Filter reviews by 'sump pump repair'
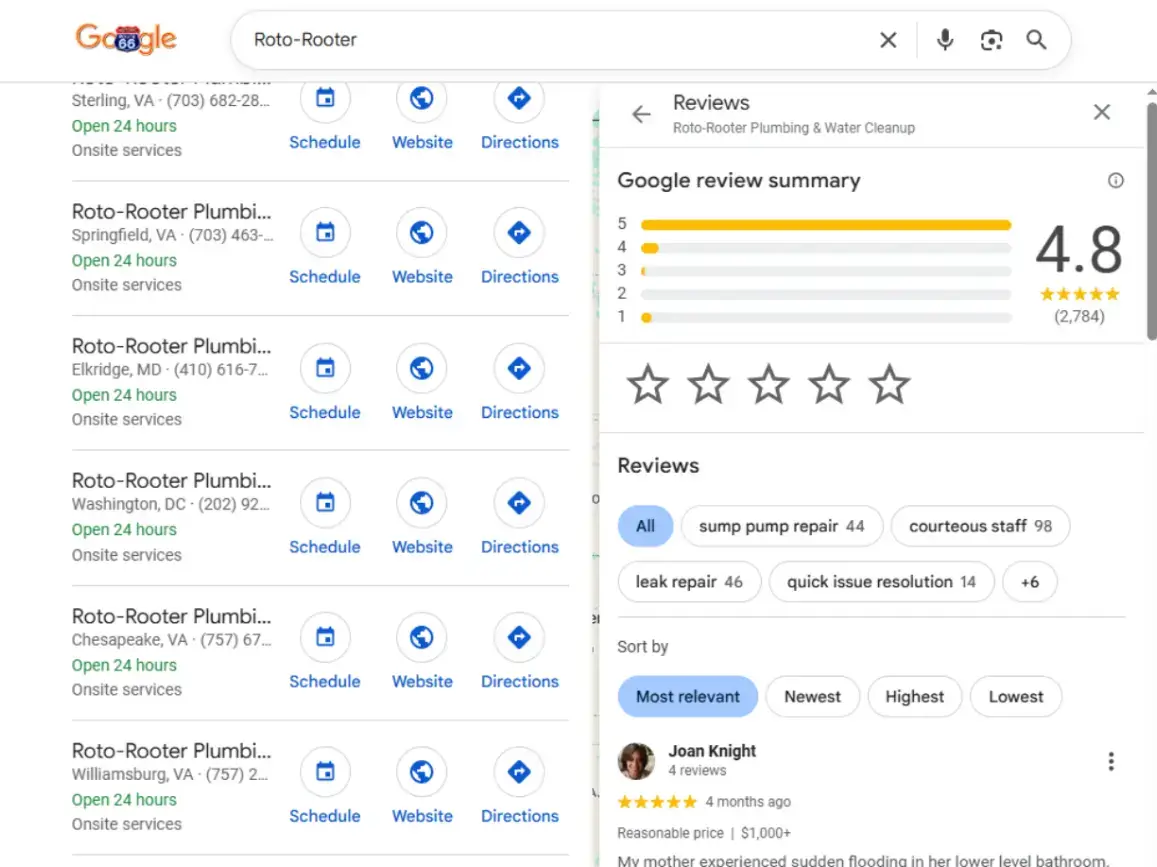The width and height of the screenshot is (1157, 867). pyautogui.click(x=781, y=526)
